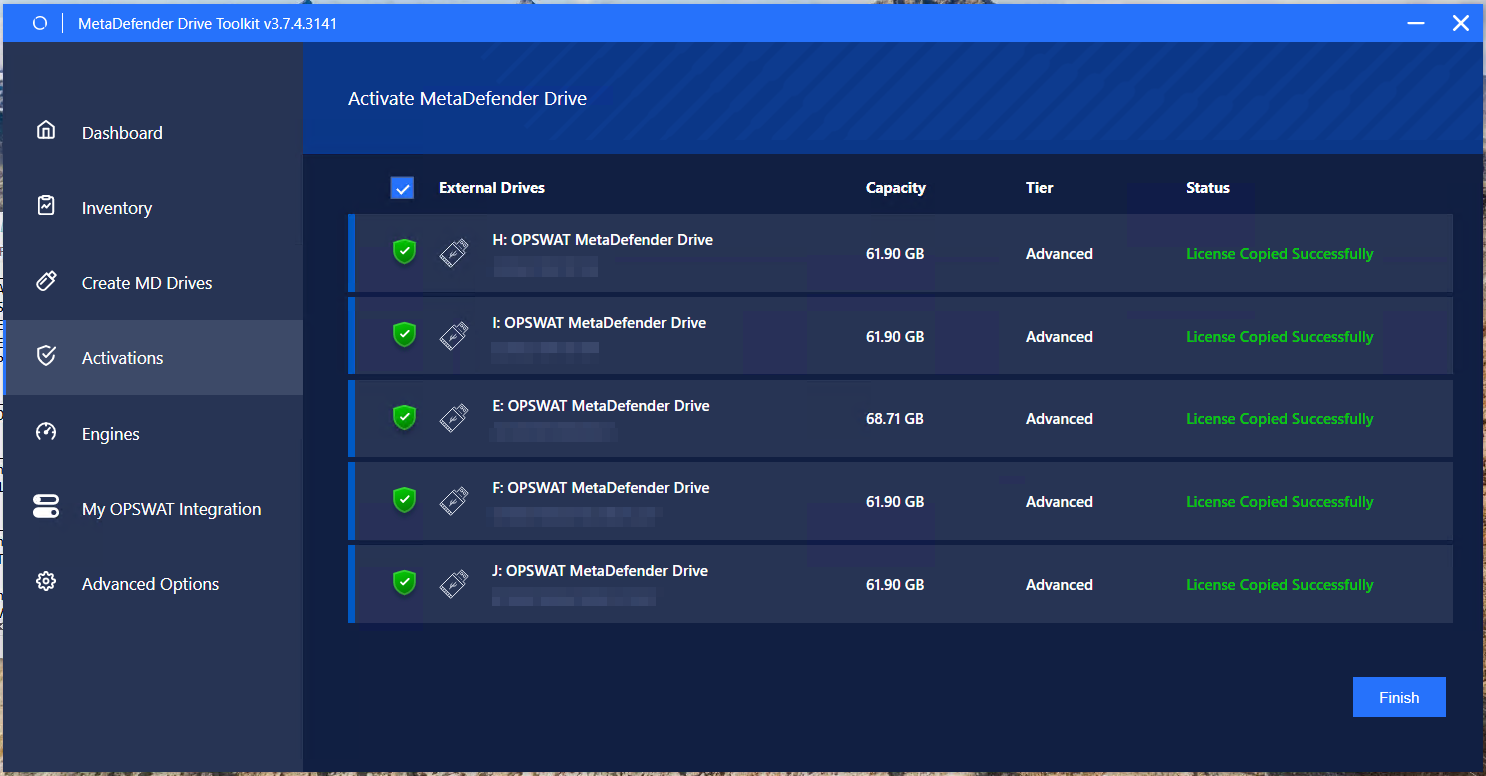Click the USB drive icon for I:
Image resolution: width=1486 pixels, height=776 pixels.
point(454,337)
